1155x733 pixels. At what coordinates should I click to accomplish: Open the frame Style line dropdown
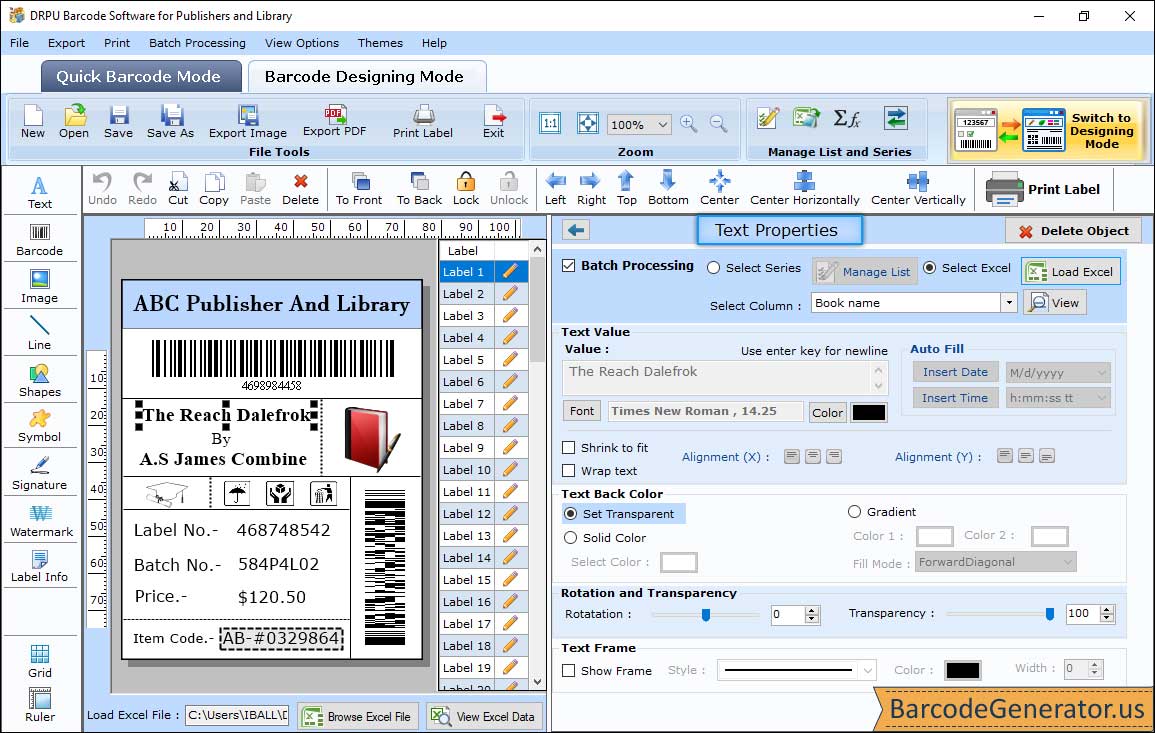[x=868, y=670]
